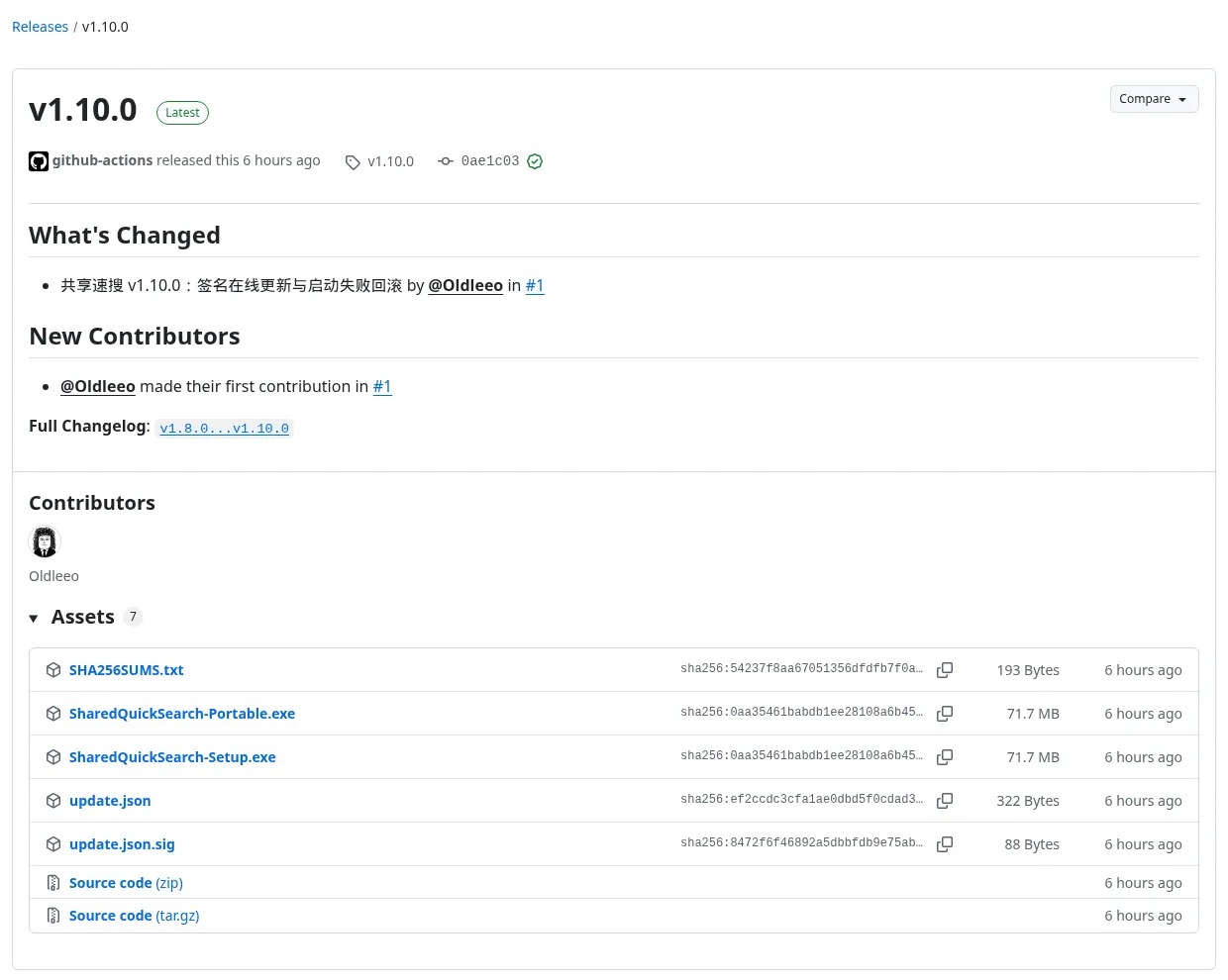This screenshot has width=1228, height=980.
Task: Download SharedQuickSearch-Portable.exe
Action: pyautogui.click(x=182, y=714)
